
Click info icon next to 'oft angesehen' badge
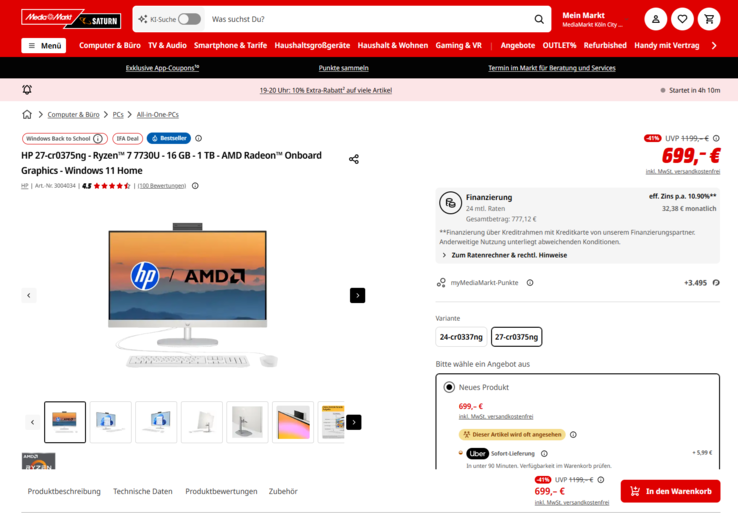click(x=573, y=434)
